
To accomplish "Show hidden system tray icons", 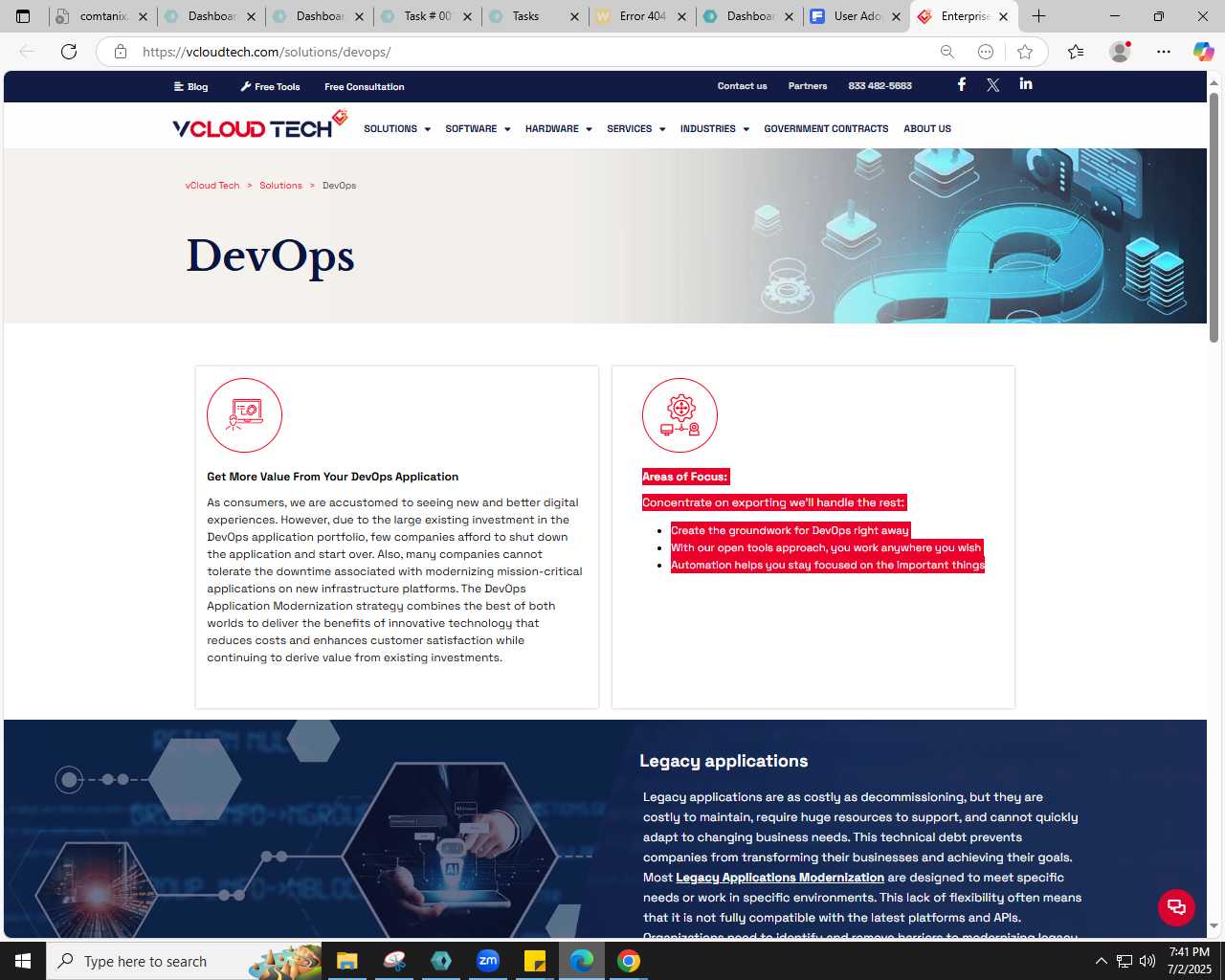I will pyautogui.click(x=1102, y=961).
